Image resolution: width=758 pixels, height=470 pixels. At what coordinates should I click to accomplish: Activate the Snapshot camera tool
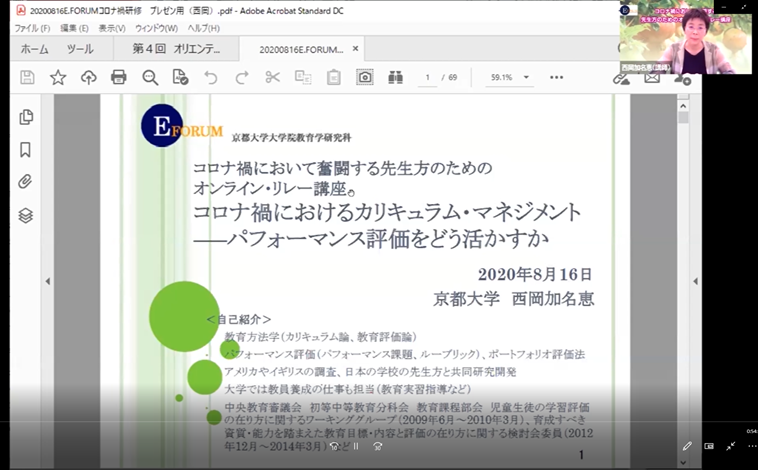[x=365, y=77]
